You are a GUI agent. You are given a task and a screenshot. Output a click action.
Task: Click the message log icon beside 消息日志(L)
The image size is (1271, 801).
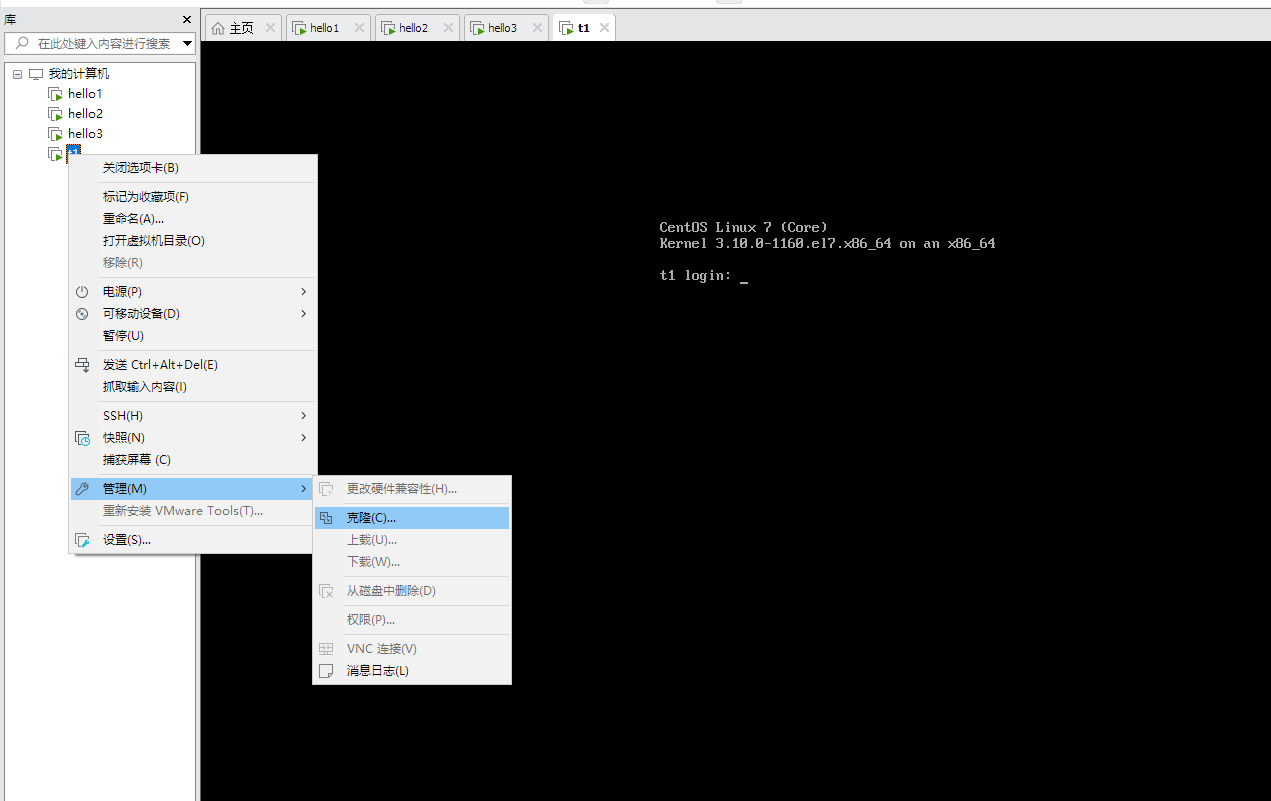click(x=326, y=671)
